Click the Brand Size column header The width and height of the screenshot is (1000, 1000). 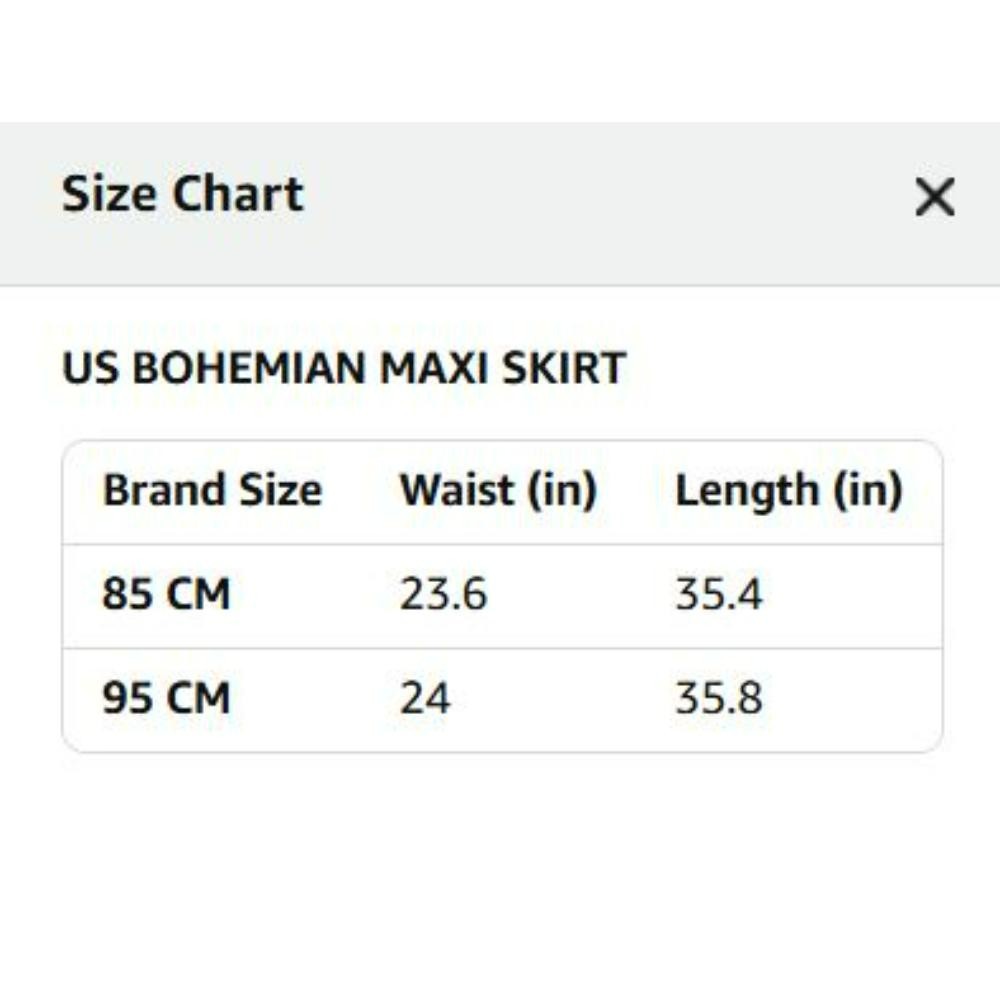tap(212, 490)
